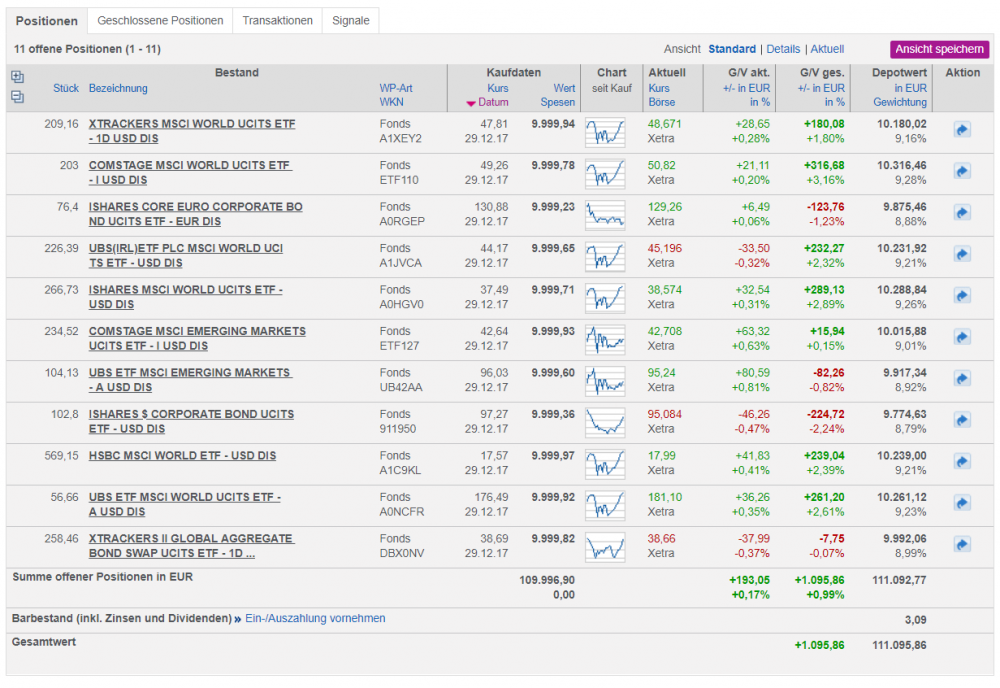The height and width of the screenshot is (688, 1000).
Task: Switch view to Details
Action: [783, 49]
